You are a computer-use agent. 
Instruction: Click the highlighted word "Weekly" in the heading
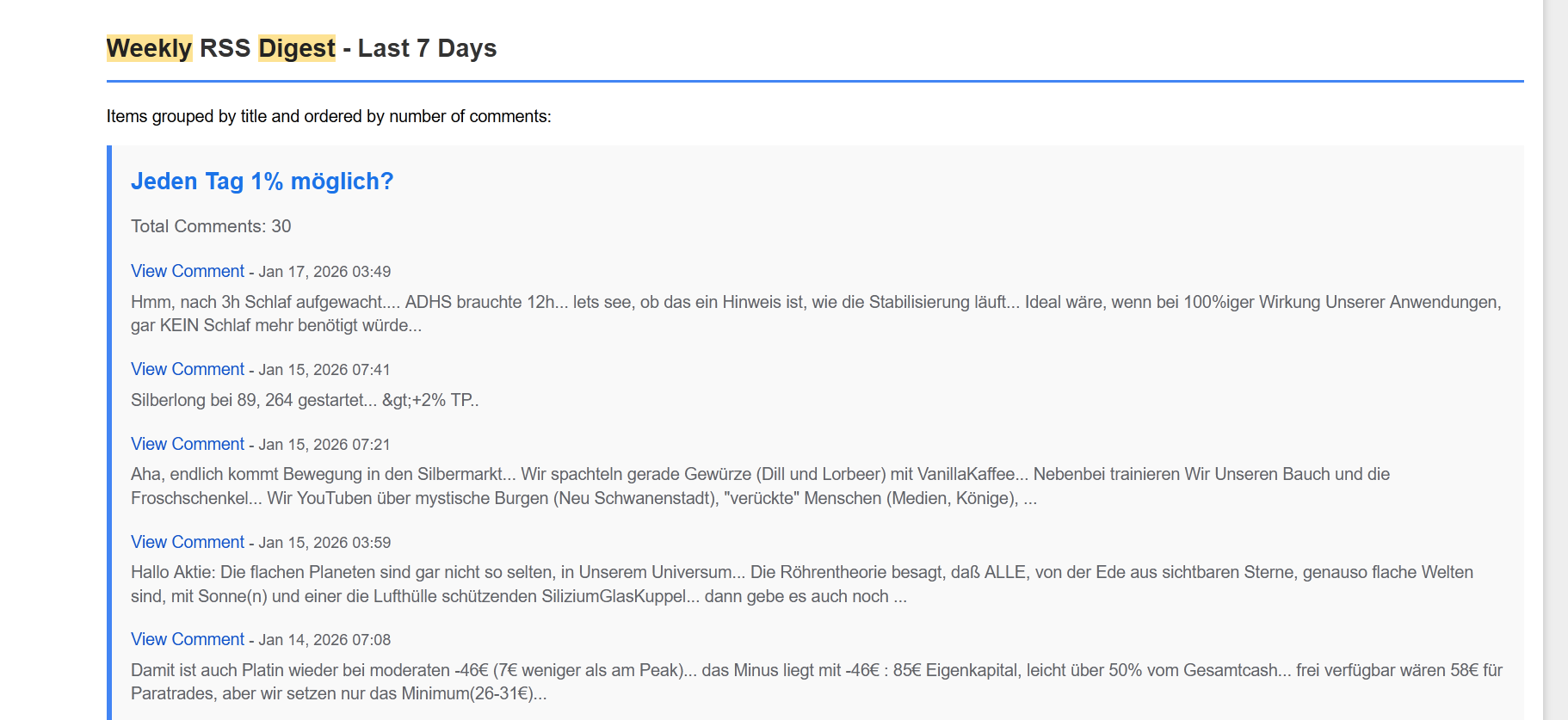click(149, 48)
